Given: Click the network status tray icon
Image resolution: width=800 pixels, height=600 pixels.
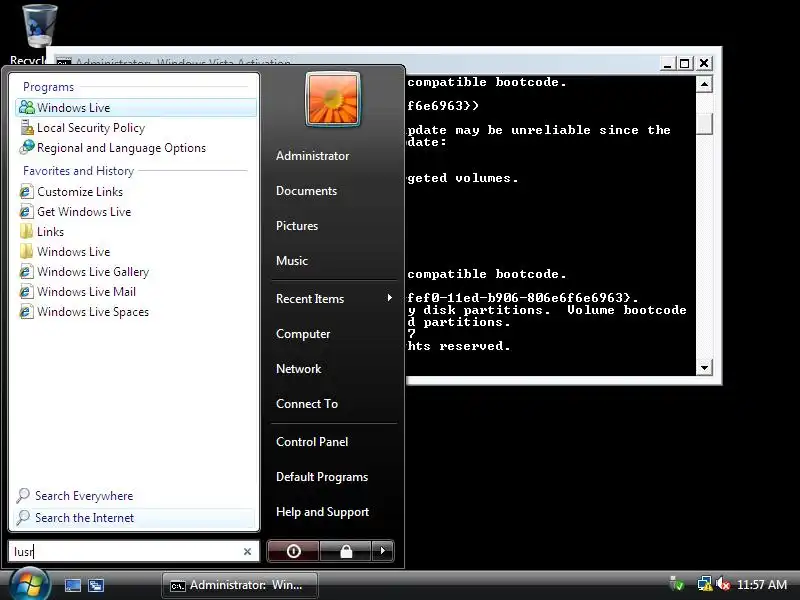Looking at the screenshot, I should (x=704, y=584).
